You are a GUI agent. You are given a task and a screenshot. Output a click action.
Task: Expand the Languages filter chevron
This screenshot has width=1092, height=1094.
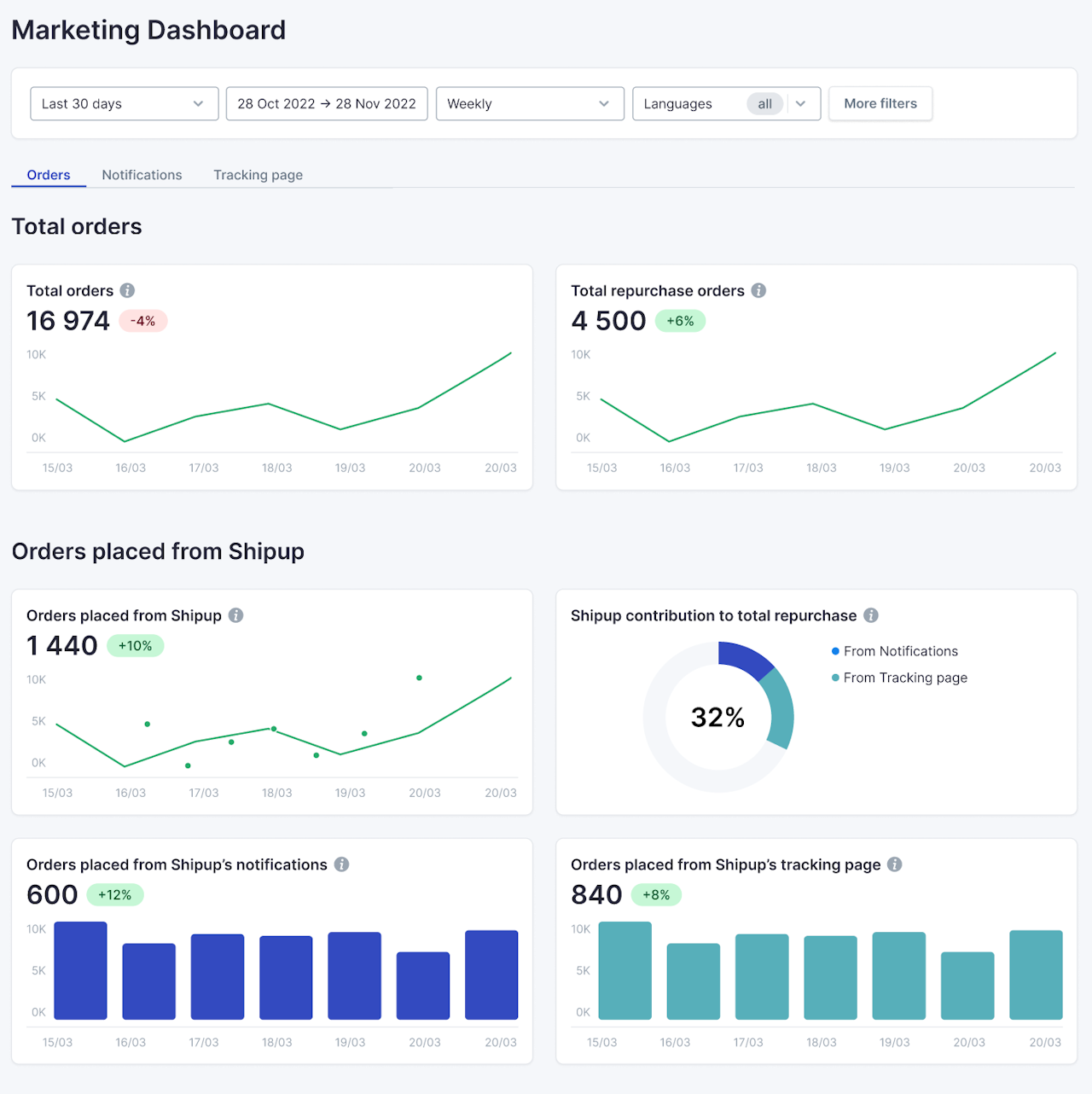pyautogui.click(x=801, y=103)
